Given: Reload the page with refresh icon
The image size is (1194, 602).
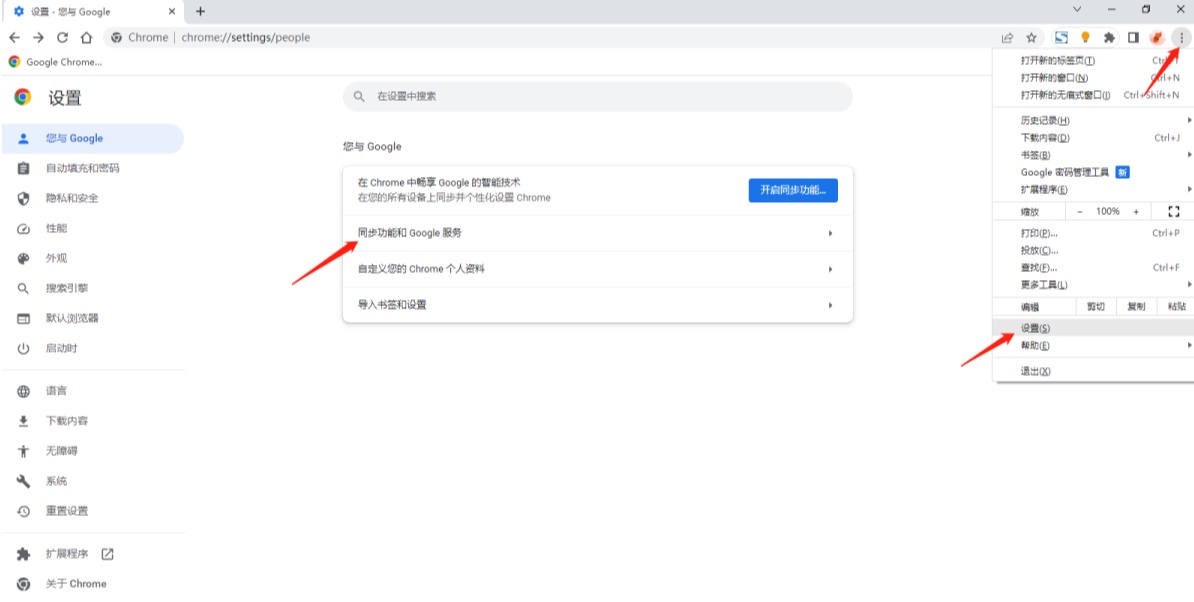Looking at the screenshot, I should coord(62,37).
